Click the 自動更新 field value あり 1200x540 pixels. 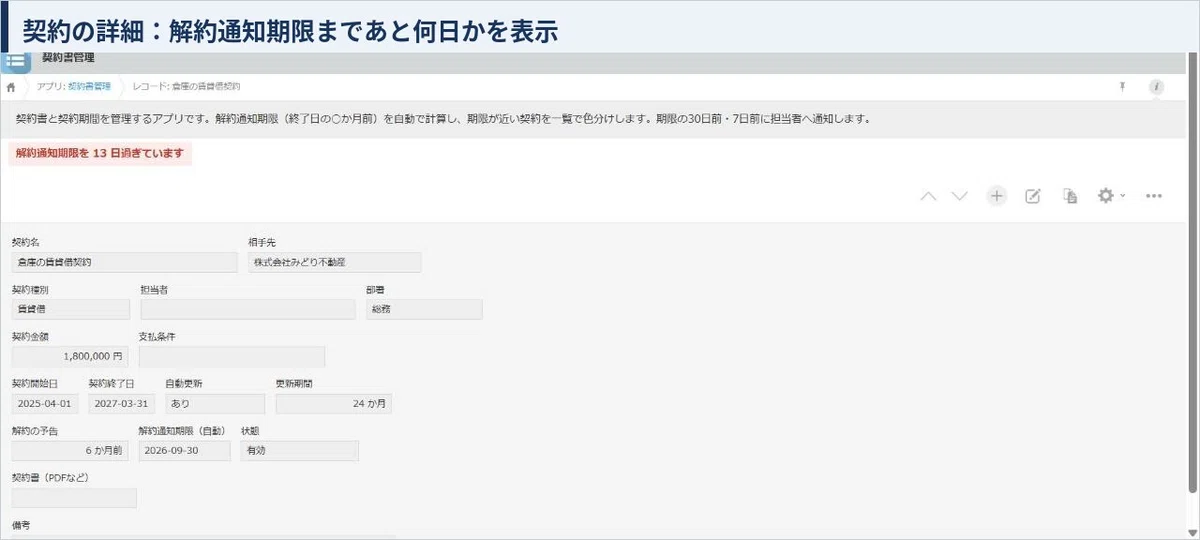(215, 404)
